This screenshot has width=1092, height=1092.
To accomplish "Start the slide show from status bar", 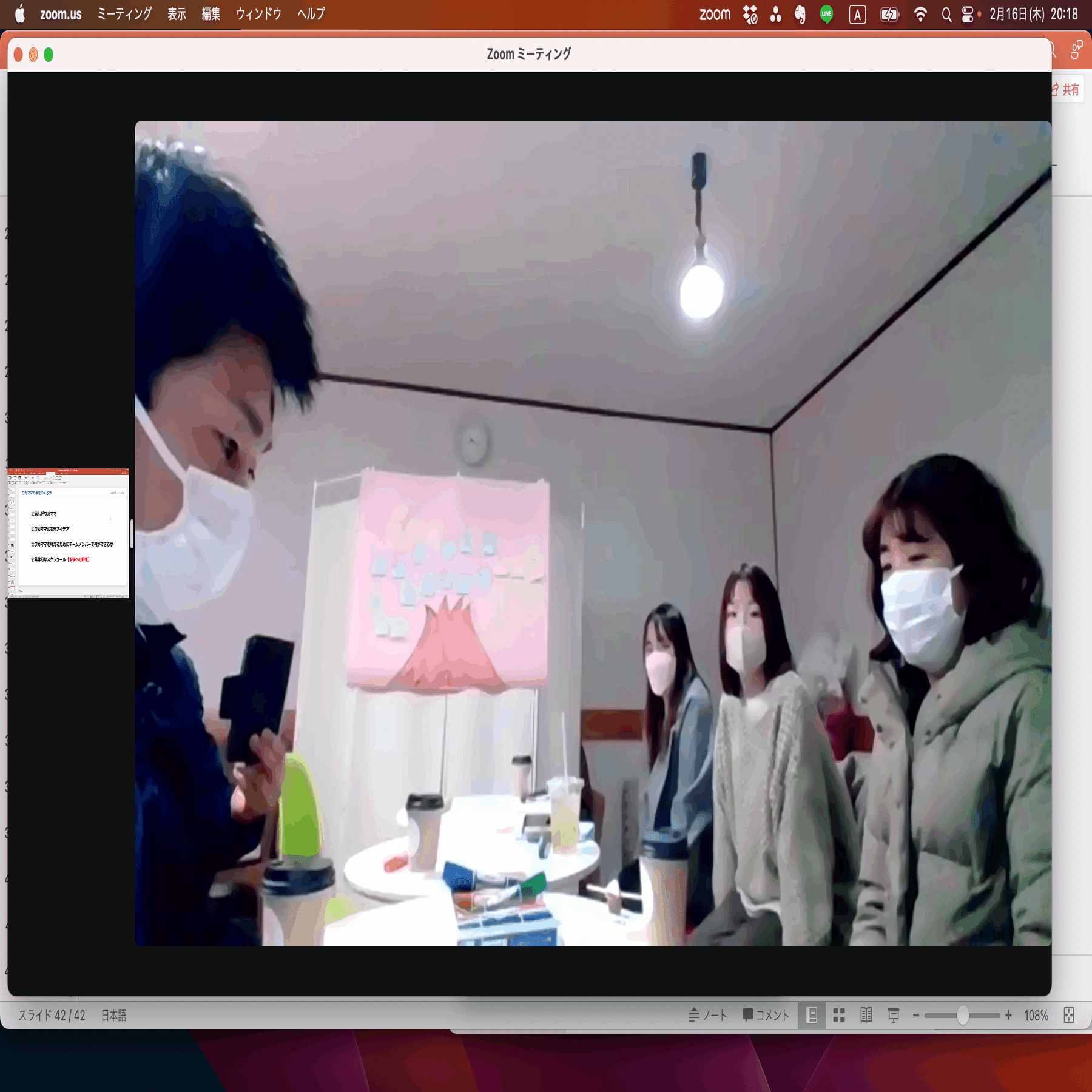I will click(894, 1015).
